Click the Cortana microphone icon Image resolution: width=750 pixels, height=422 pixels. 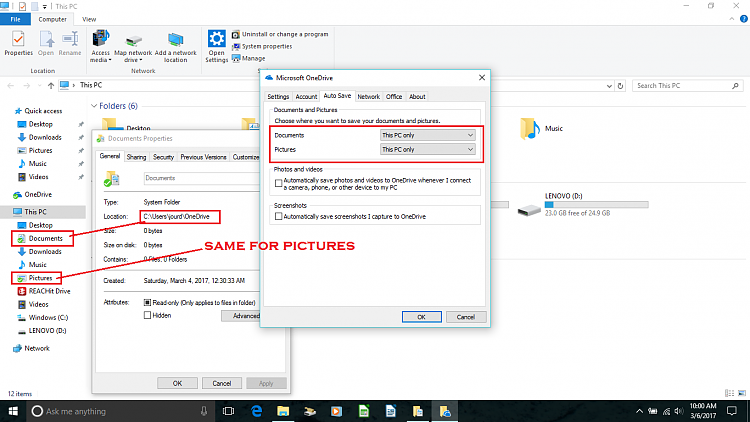pos(204,411)
